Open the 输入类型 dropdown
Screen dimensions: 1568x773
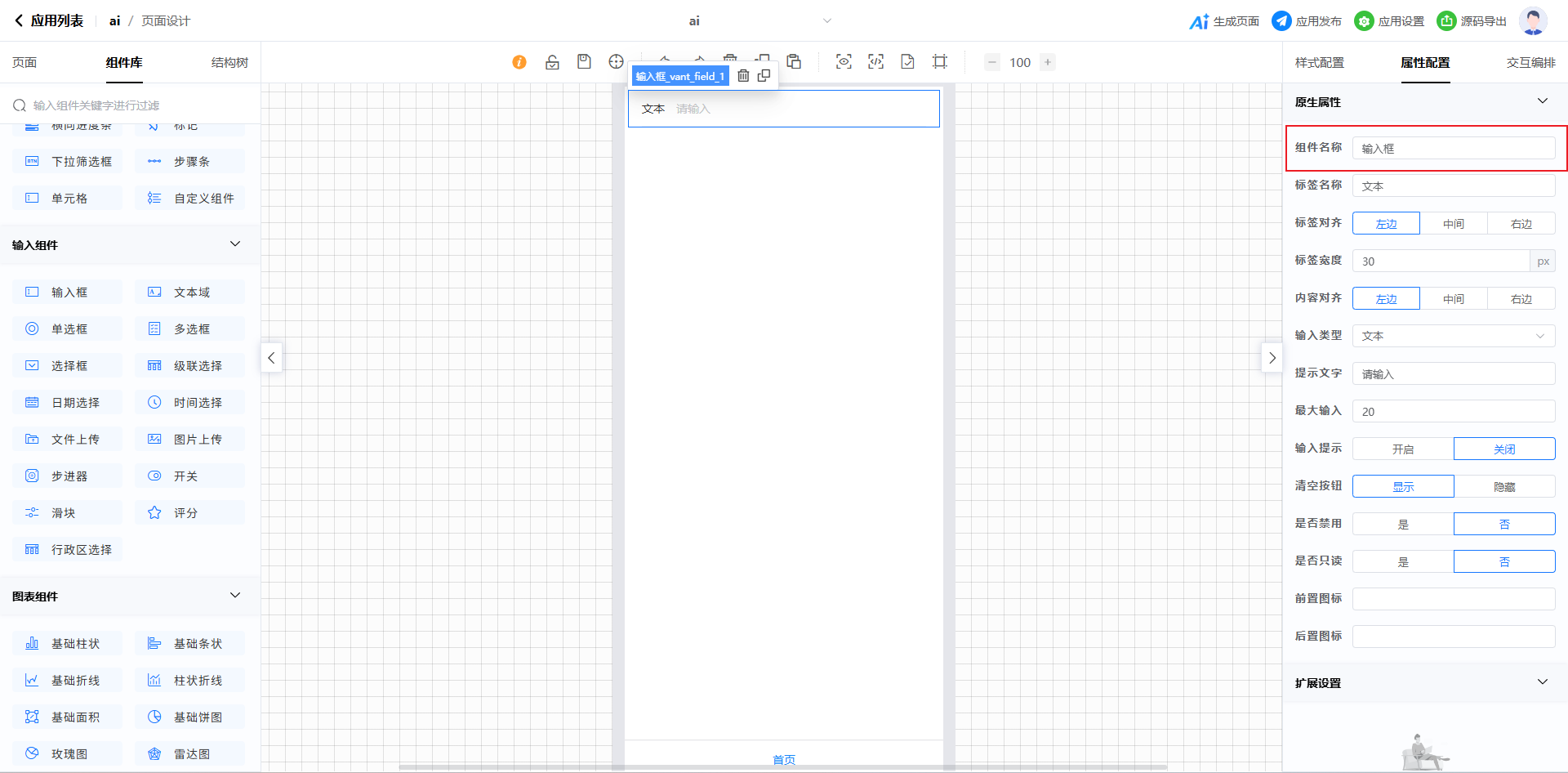click(1453, 336)
